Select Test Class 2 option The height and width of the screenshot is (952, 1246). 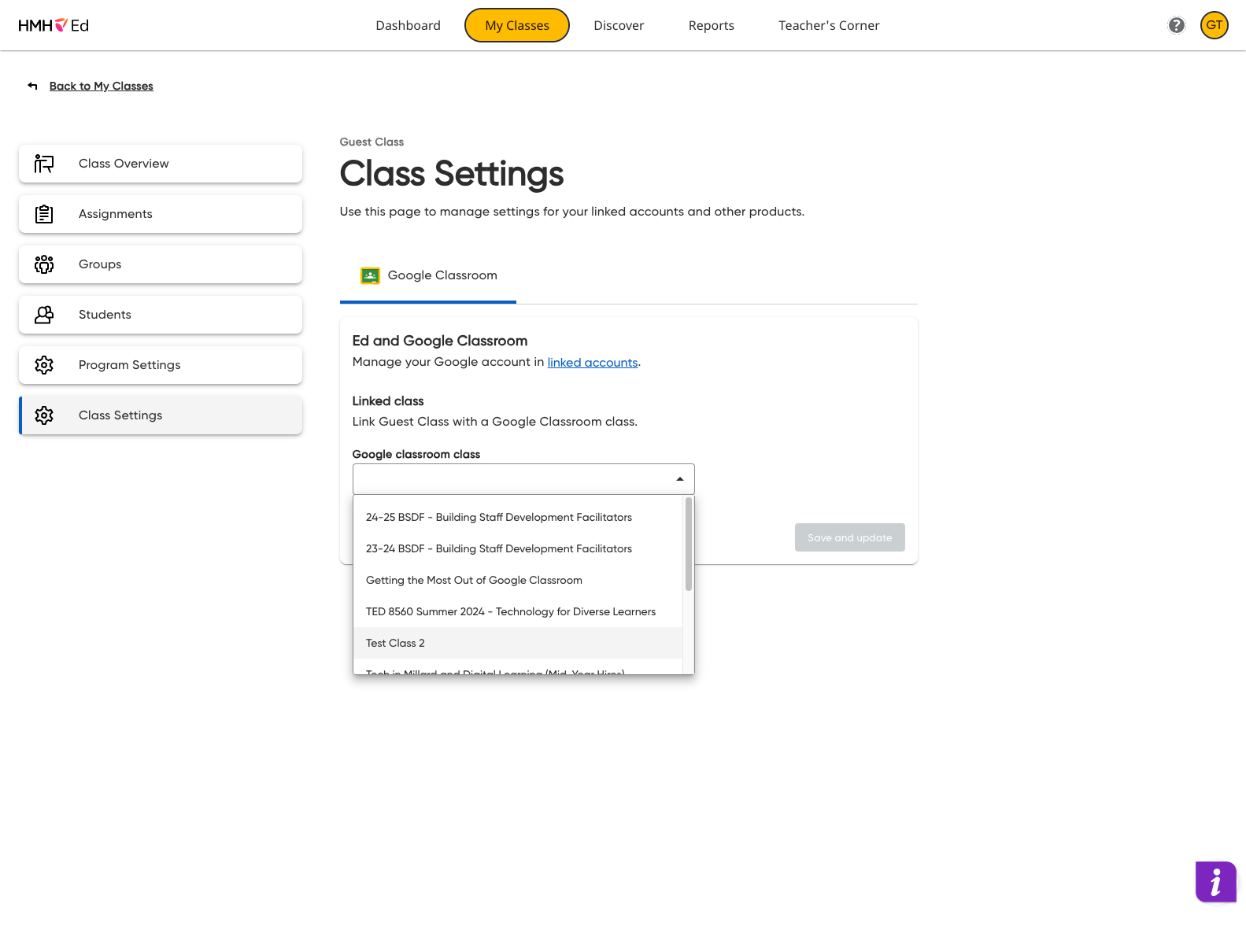pos(518,643)
